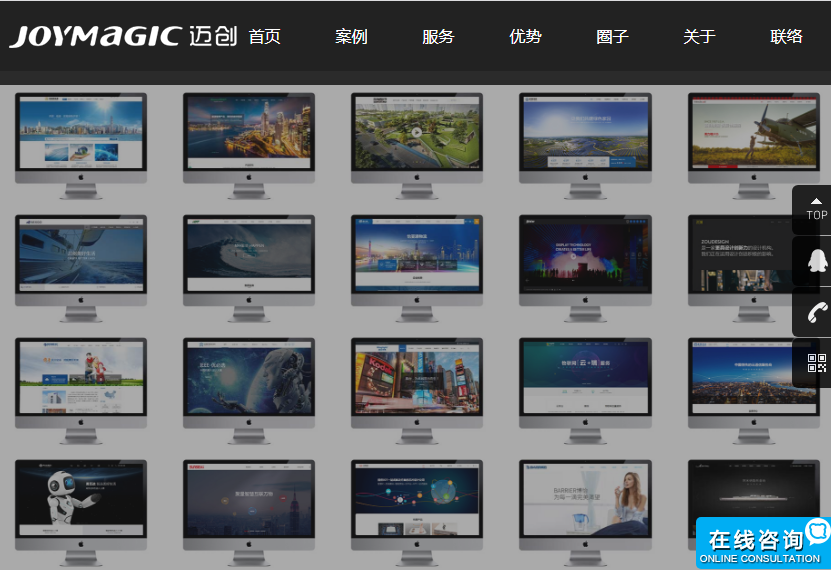The height and width of the screenshot is (570, 831).
Task: Open the 联络 contact link
Action: point(786,37)
